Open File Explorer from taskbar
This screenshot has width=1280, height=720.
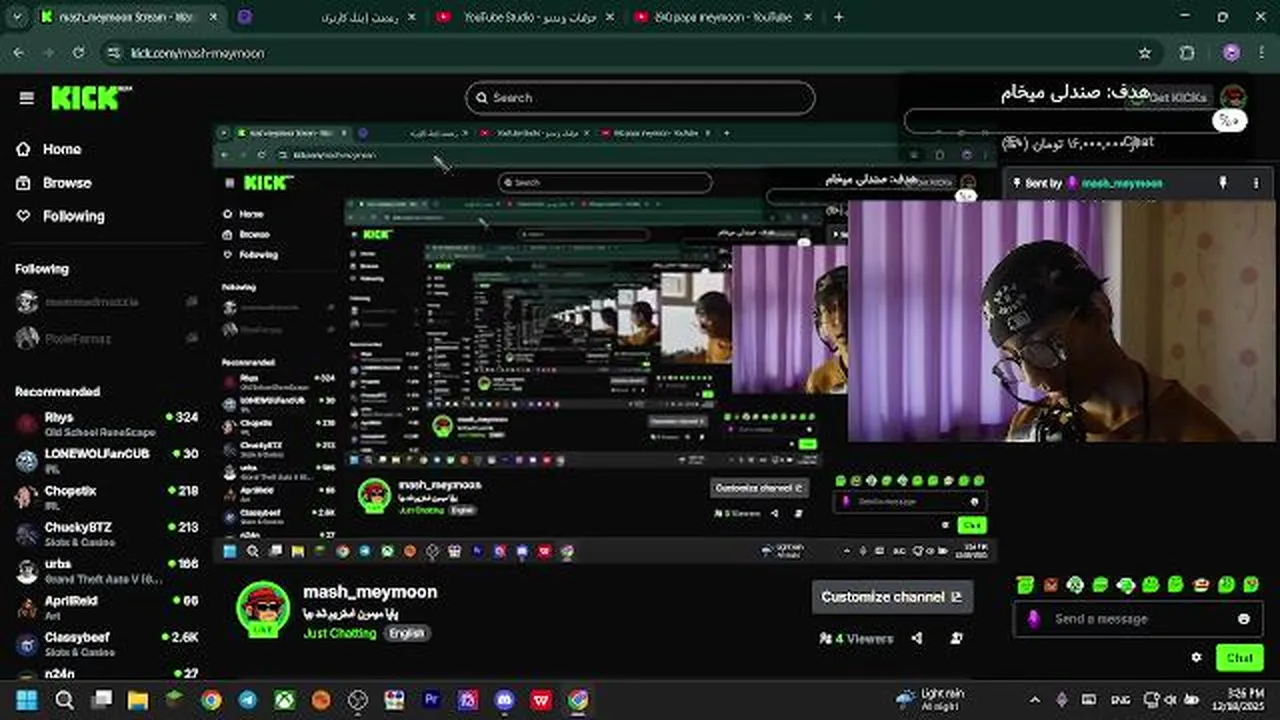tap(137, 699)
